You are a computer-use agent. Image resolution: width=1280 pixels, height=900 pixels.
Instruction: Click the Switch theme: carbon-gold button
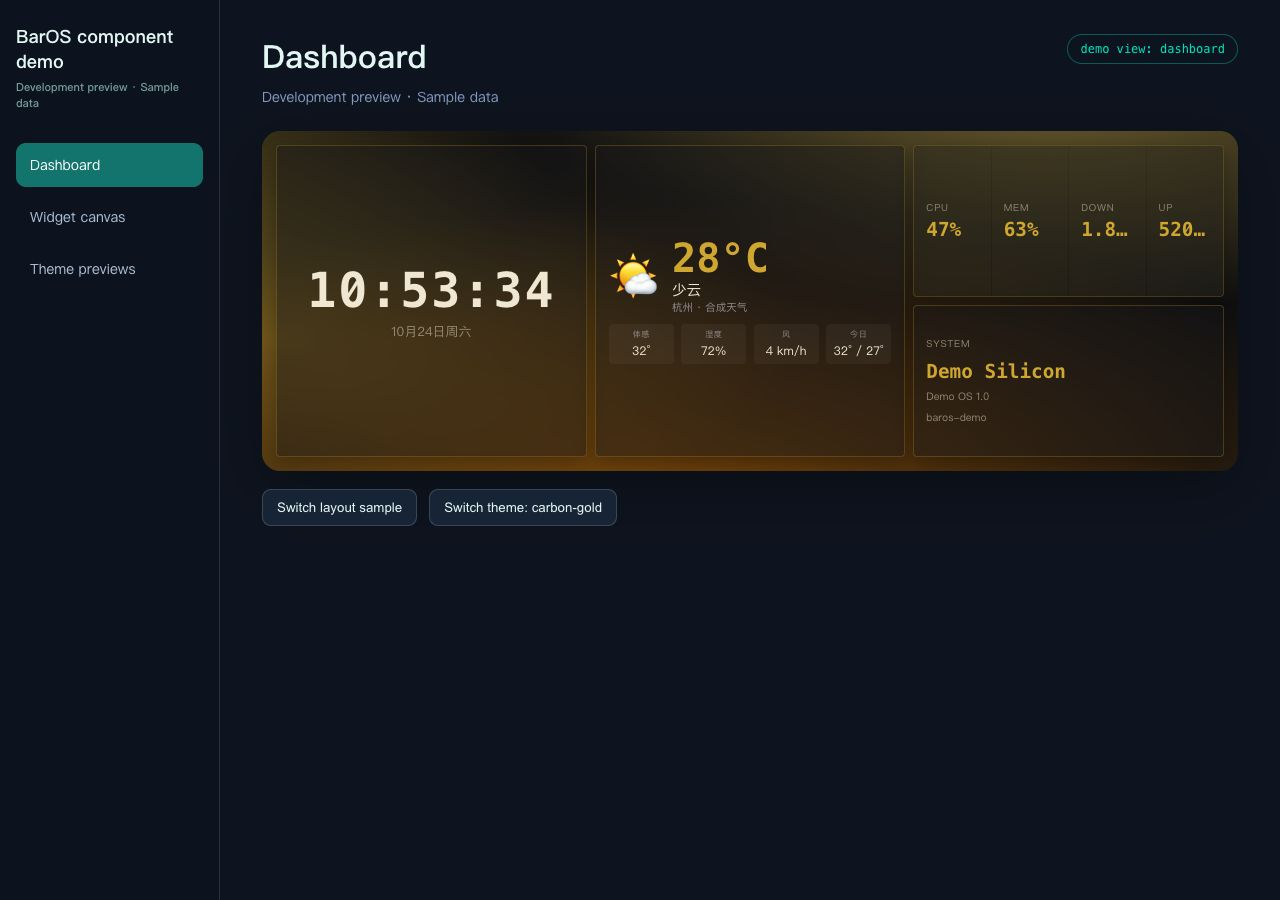click(523, 507)
